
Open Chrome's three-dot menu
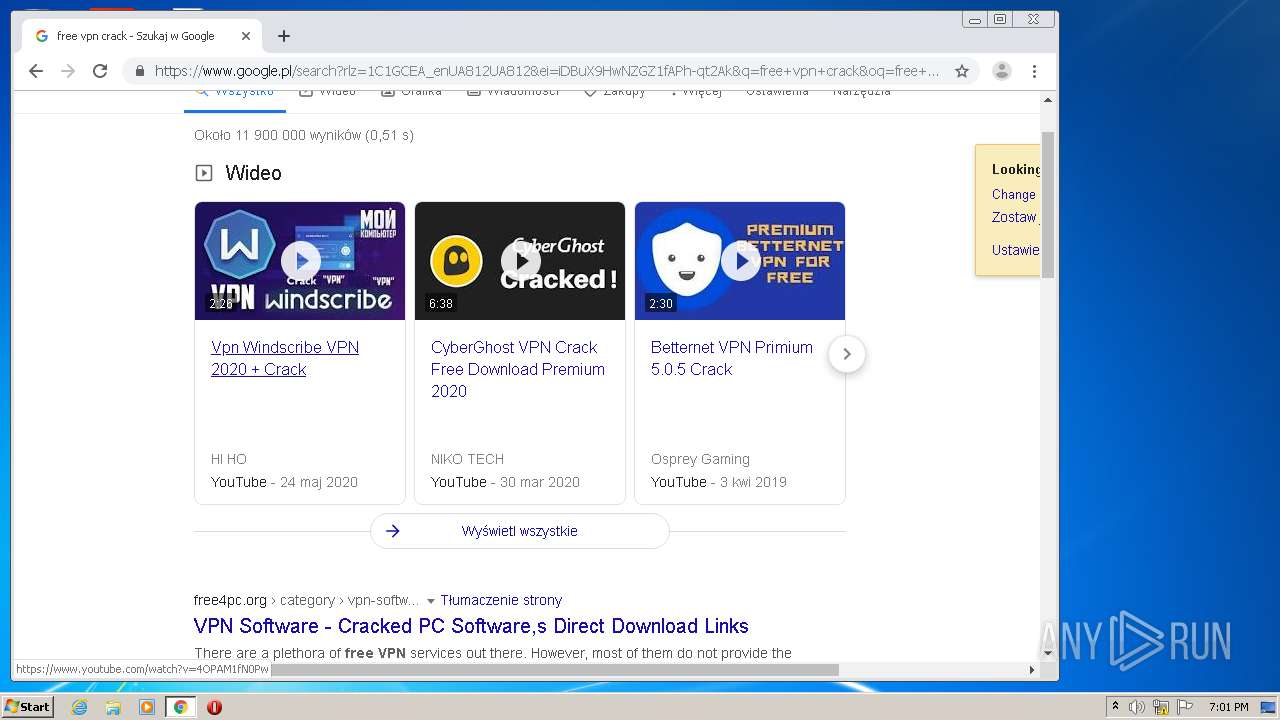pyautogui.click(x=1035, y=71)
